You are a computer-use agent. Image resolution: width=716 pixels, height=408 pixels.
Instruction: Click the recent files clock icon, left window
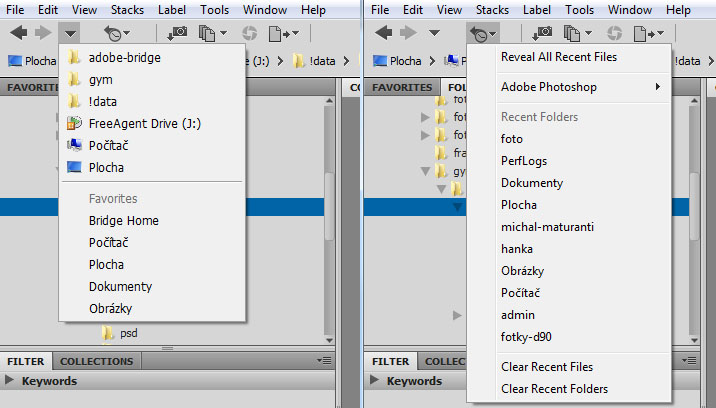[x=117, y=33]
